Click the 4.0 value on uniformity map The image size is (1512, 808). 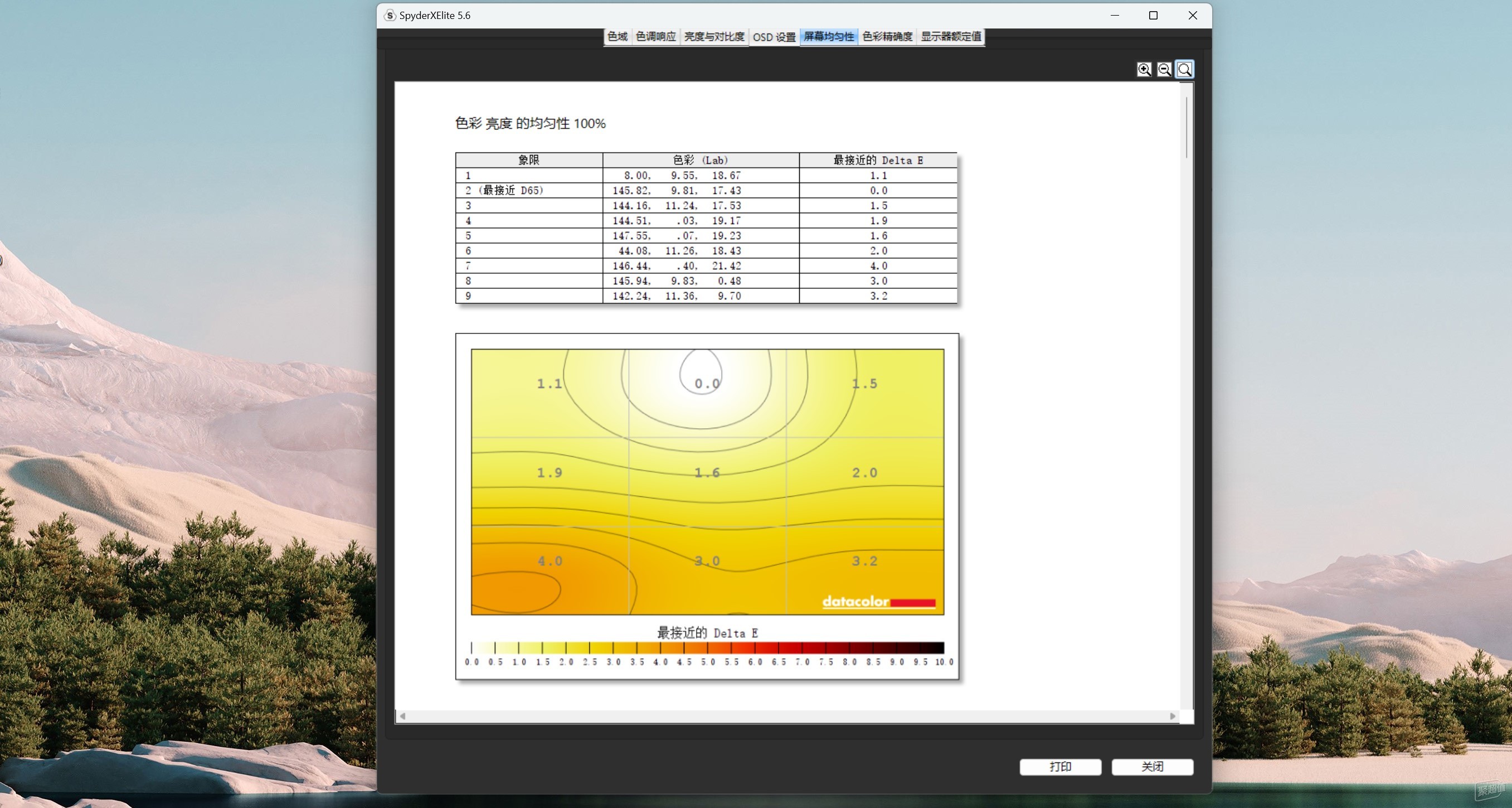point(550,561)
